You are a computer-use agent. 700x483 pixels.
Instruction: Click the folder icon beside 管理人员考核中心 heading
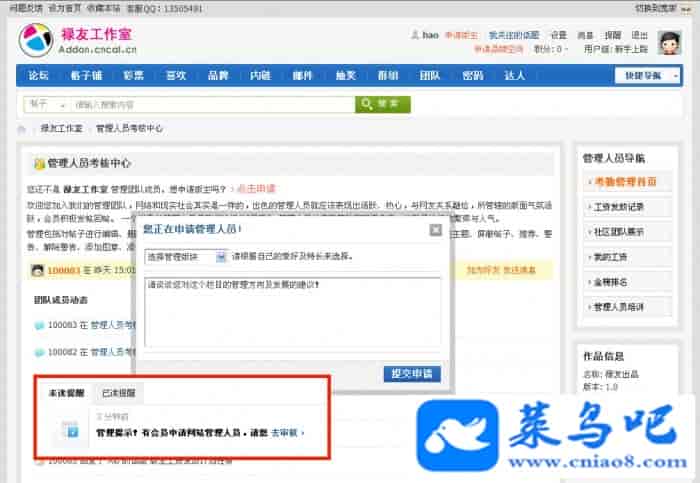(x=39, y=164)
